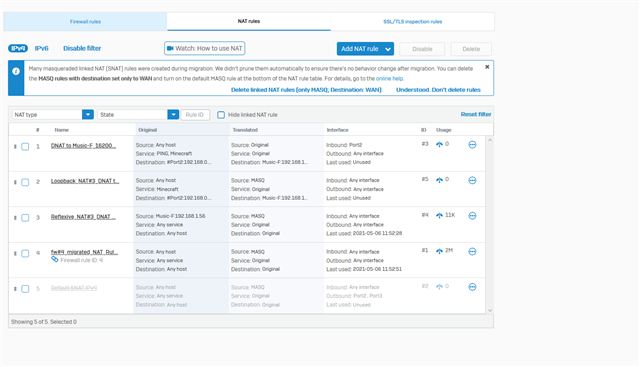Switch to IPv4 filter
This screenshot has width=640, height=367.
tap(18, 48)
